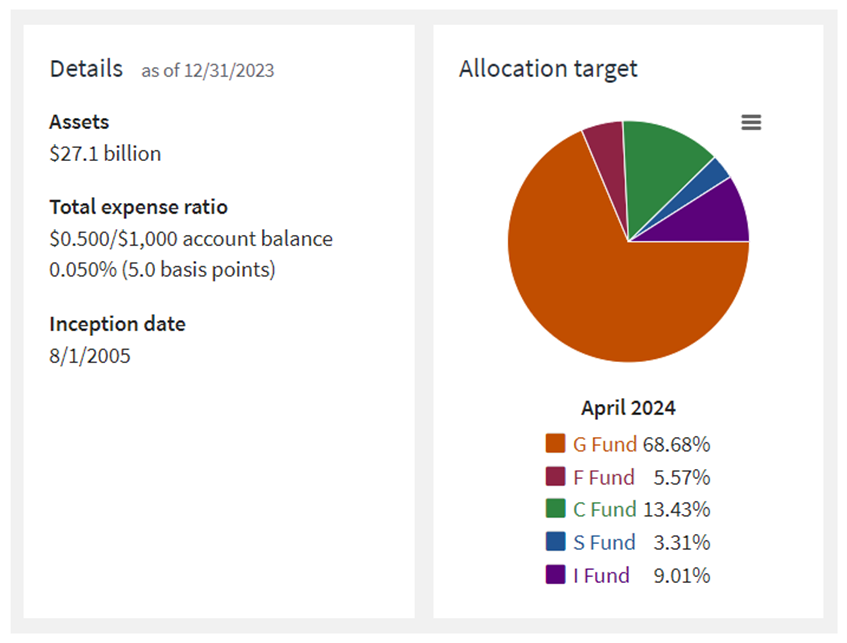Toggle F Fund legend label
847x643 pixels.
pyautogui.click(x=604, y=477)
